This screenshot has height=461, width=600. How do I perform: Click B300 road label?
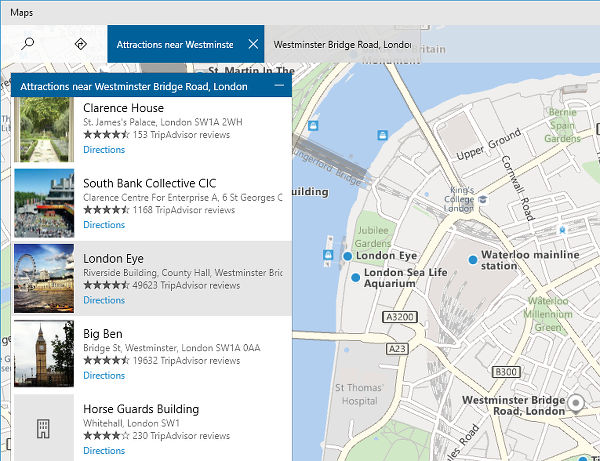[506, 372]
